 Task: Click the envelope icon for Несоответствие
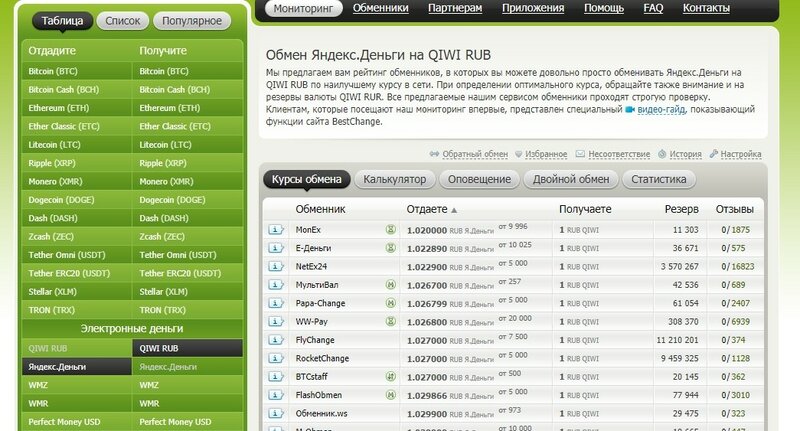(x=580, y=154)
